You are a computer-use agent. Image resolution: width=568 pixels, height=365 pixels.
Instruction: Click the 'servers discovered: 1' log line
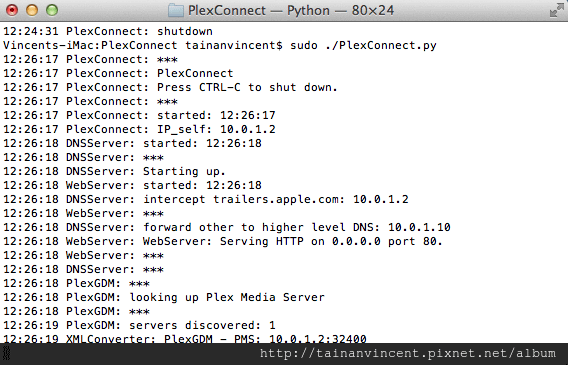coord(139,325)
